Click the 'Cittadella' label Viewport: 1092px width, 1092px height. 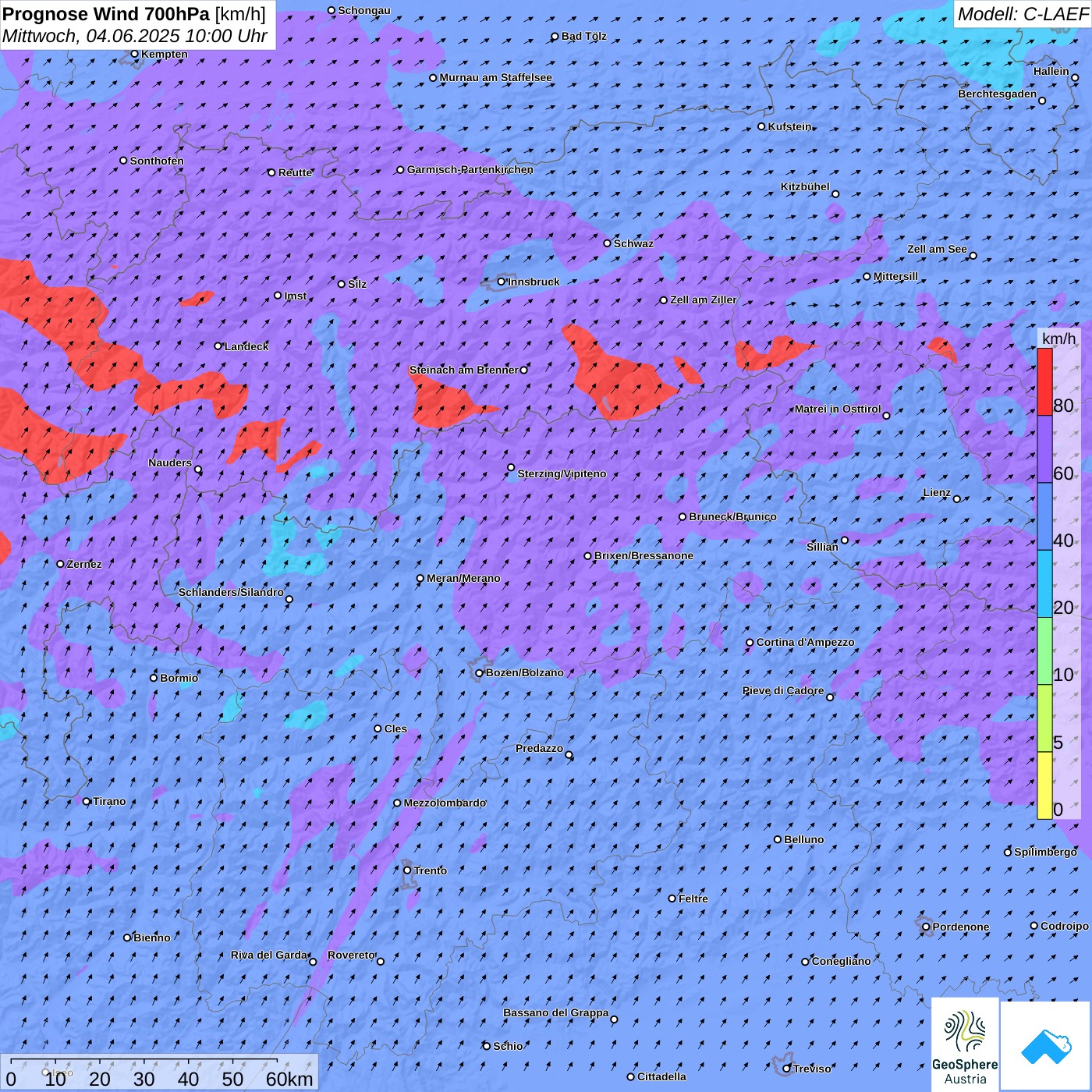662,1076
